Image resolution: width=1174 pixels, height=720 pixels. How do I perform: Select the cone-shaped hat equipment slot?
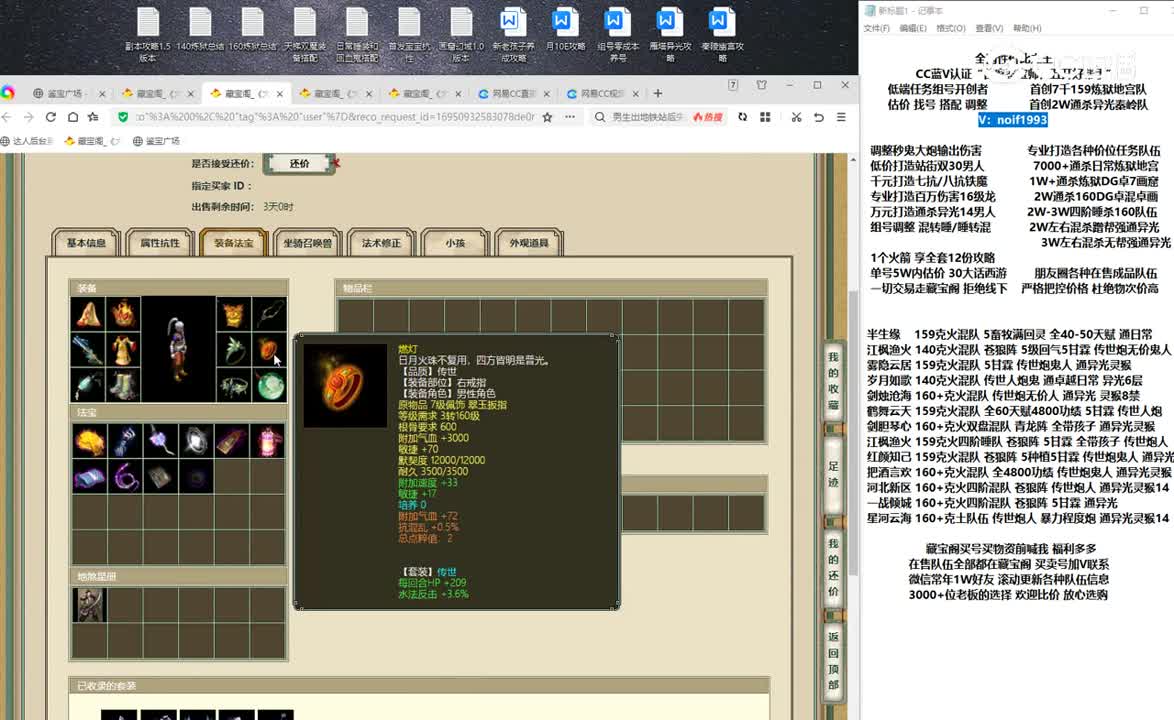click(88, 314)
